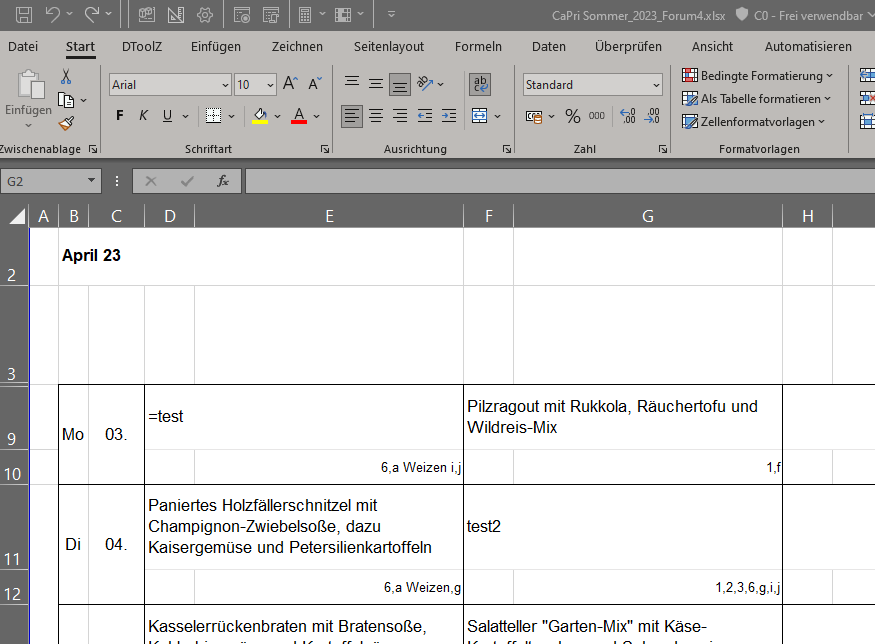
Task: Switch to the Seitenlayout tab
Action: pos(389,46)
